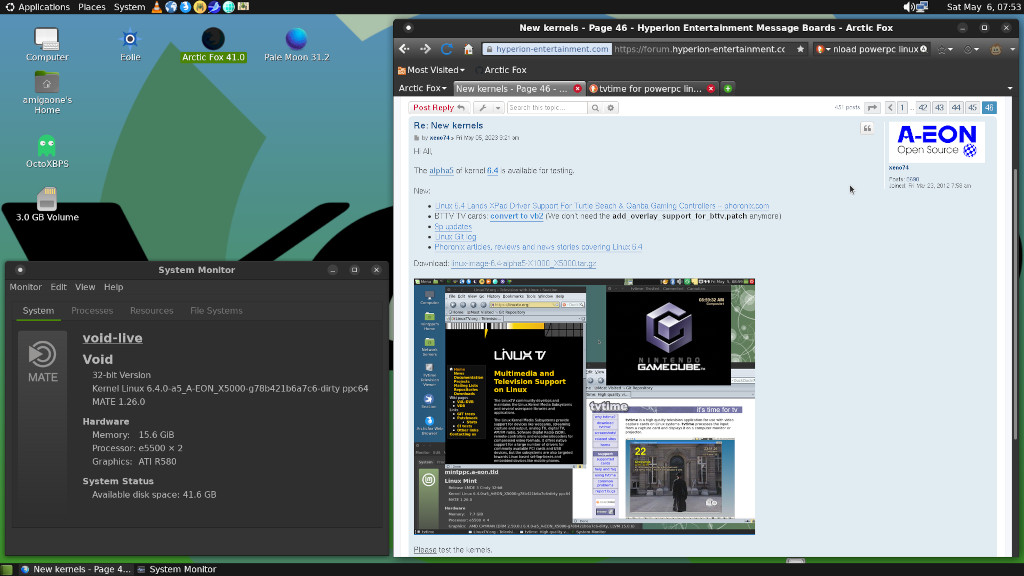
Task: Open the toolbar overflow arrow at right
Action: click(1013, 50)
